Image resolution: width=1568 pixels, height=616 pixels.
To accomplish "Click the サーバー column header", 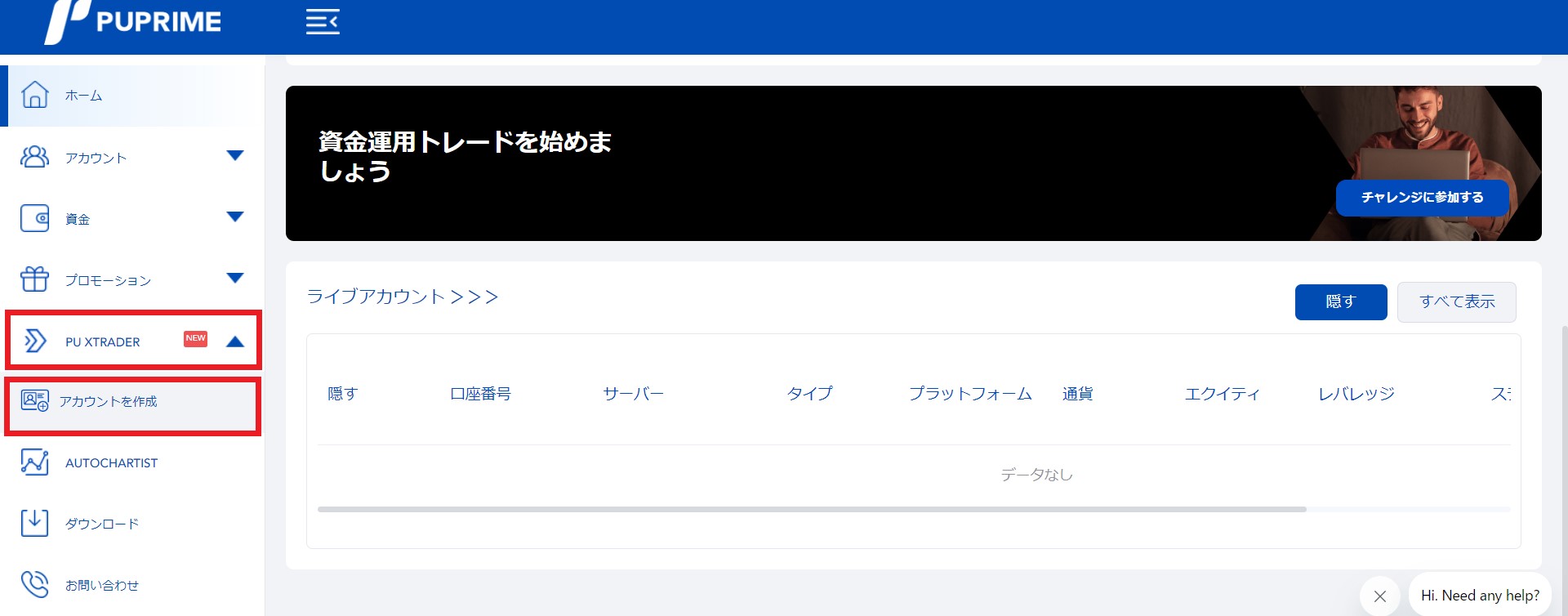I will pyautogui.click(x=634, y=393).
